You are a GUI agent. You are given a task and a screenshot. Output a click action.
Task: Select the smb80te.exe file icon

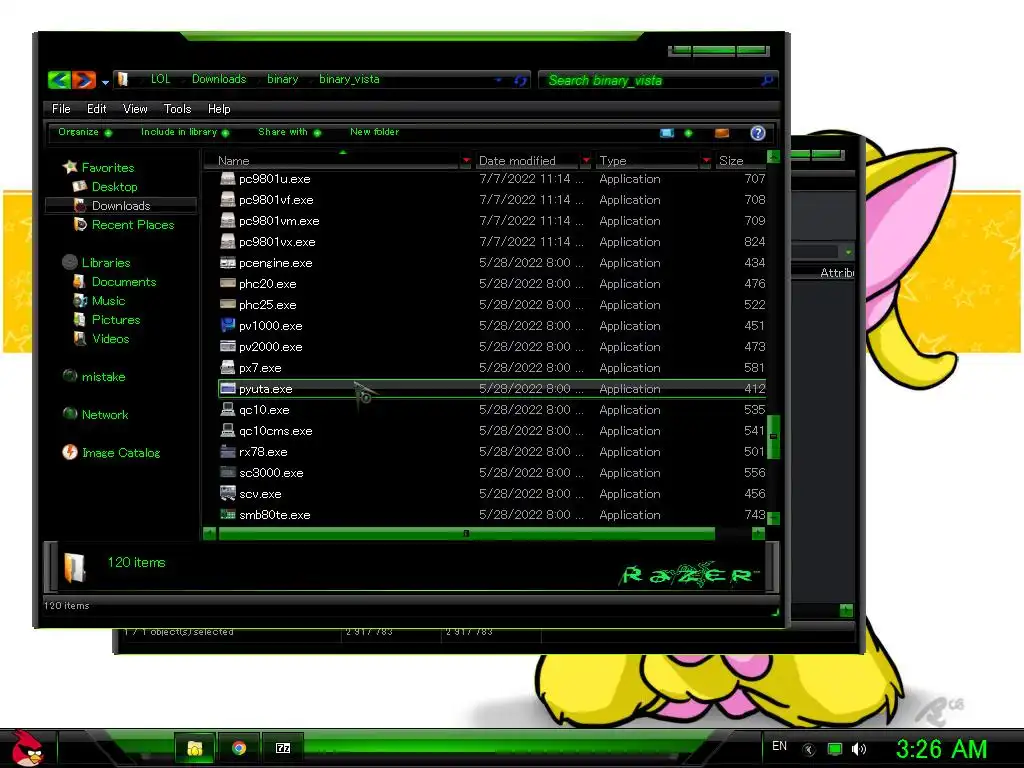click(228, 515)
